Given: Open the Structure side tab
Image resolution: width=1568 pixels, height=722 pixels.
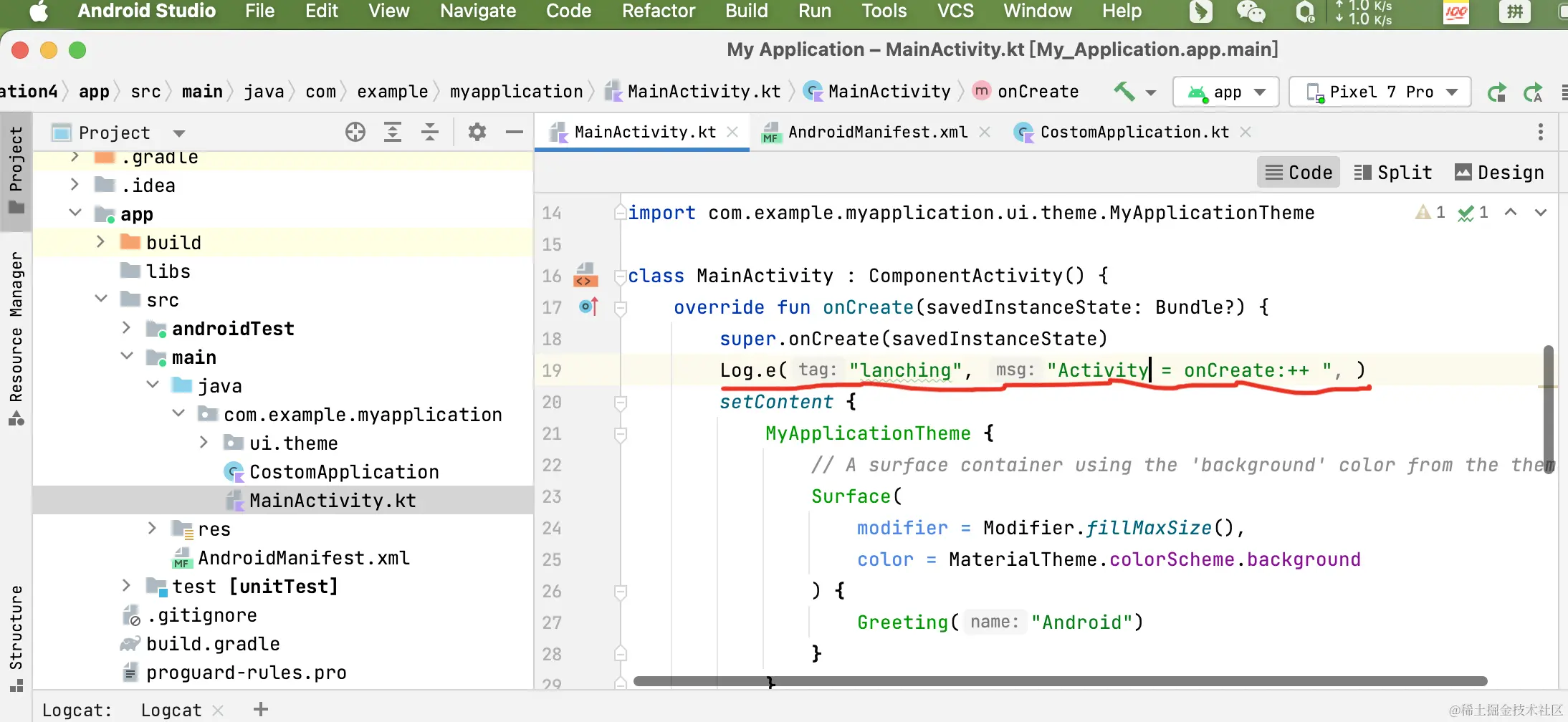Looking at the screenshot, I should pyautogui.click(x=16, y=638).
